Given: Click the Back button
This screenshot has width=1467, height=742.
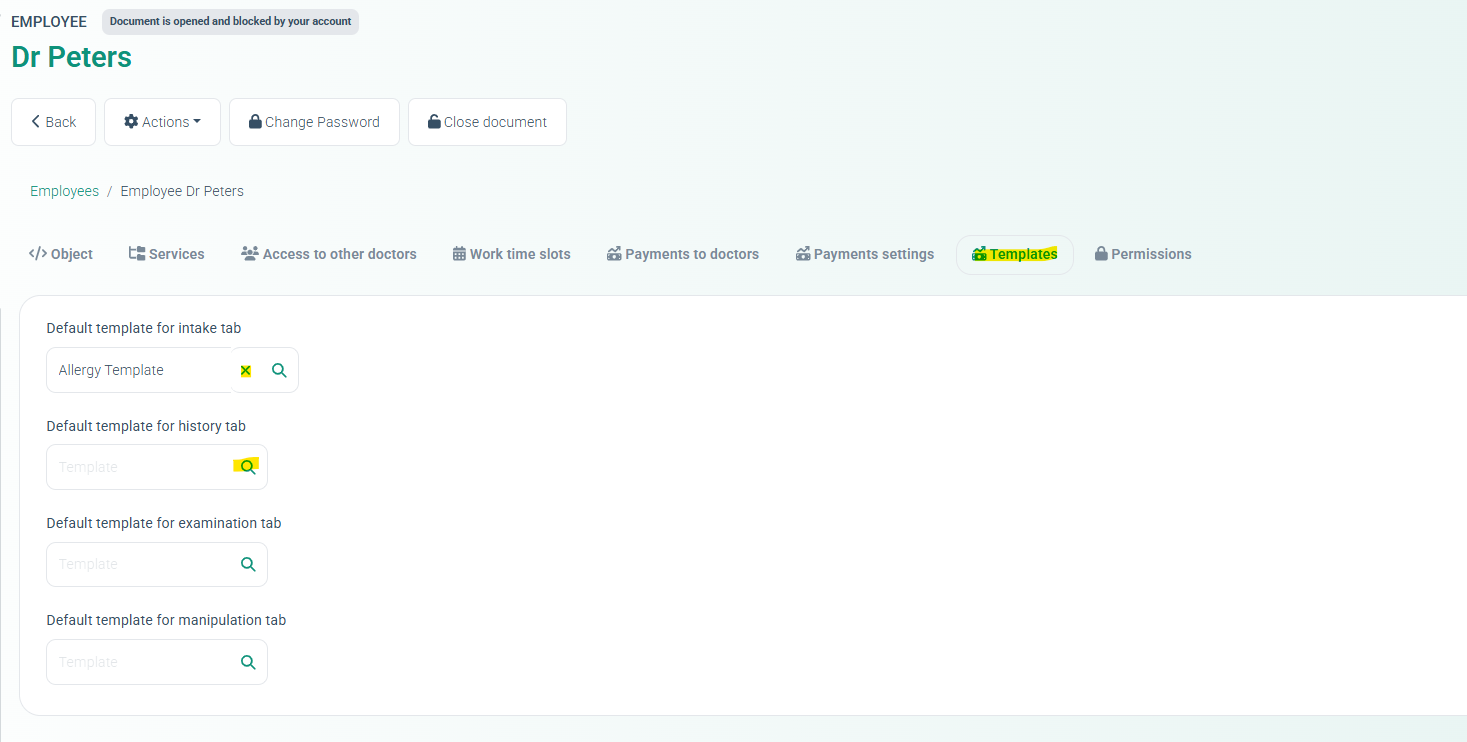Looking at the screenshot, I should click(x=53, y=122).
